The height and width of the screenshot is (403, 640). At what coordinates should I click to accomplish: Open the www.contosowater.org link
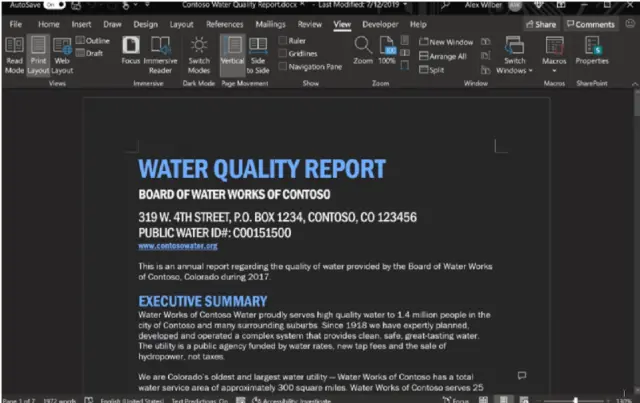(177, 245)
